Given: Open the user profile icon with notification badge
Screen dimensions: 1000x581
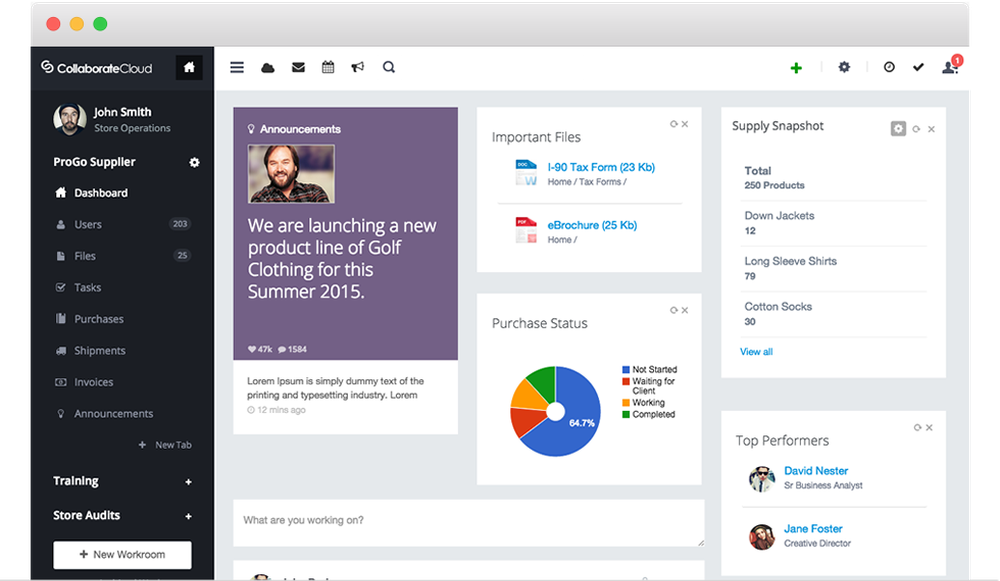Looking at the screenshot, I should click(x=949, y=67).
